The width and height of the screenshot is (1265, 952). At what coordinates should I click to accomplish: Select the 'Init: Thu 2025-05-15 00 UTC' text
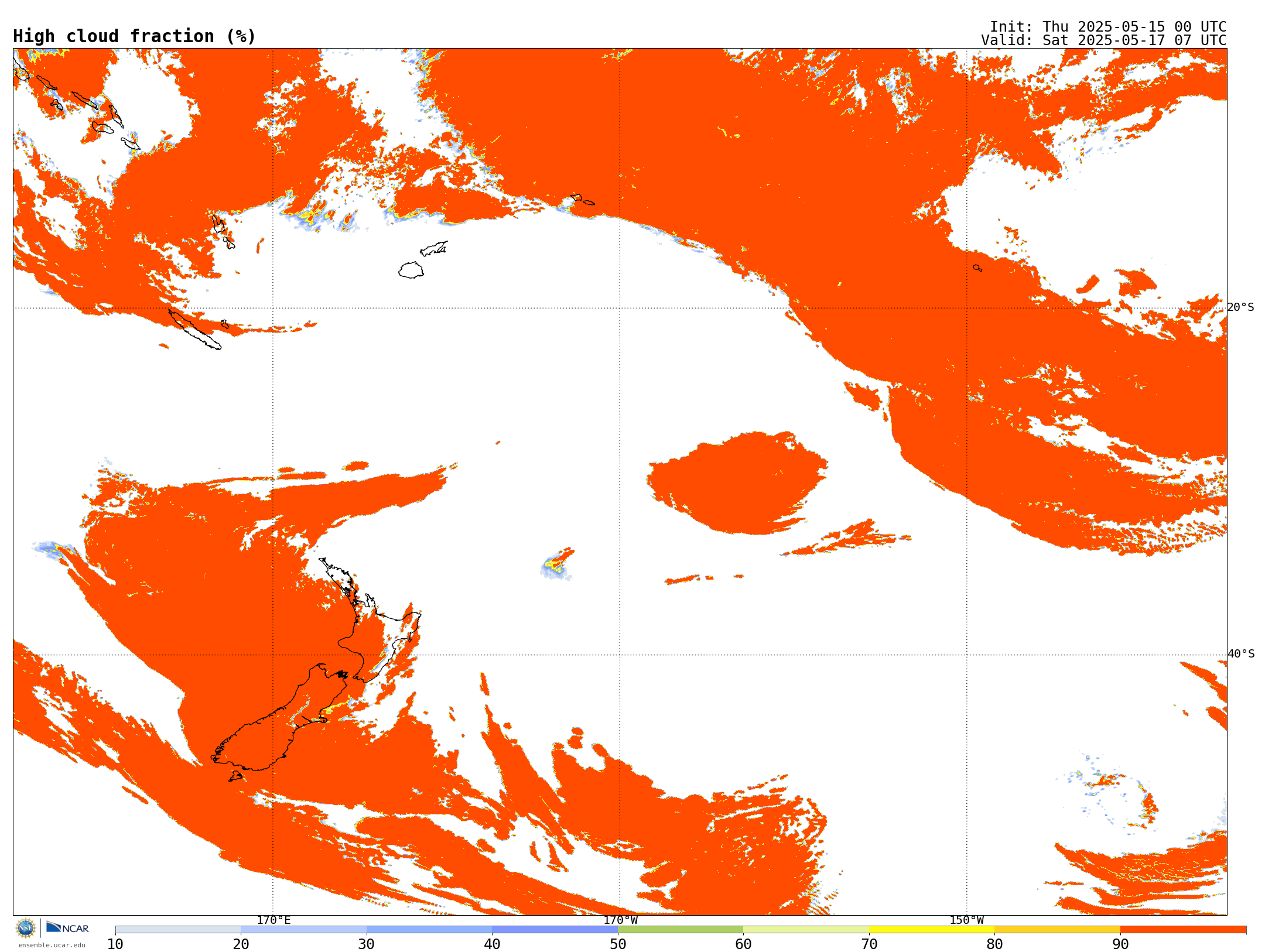[1108, 27]
